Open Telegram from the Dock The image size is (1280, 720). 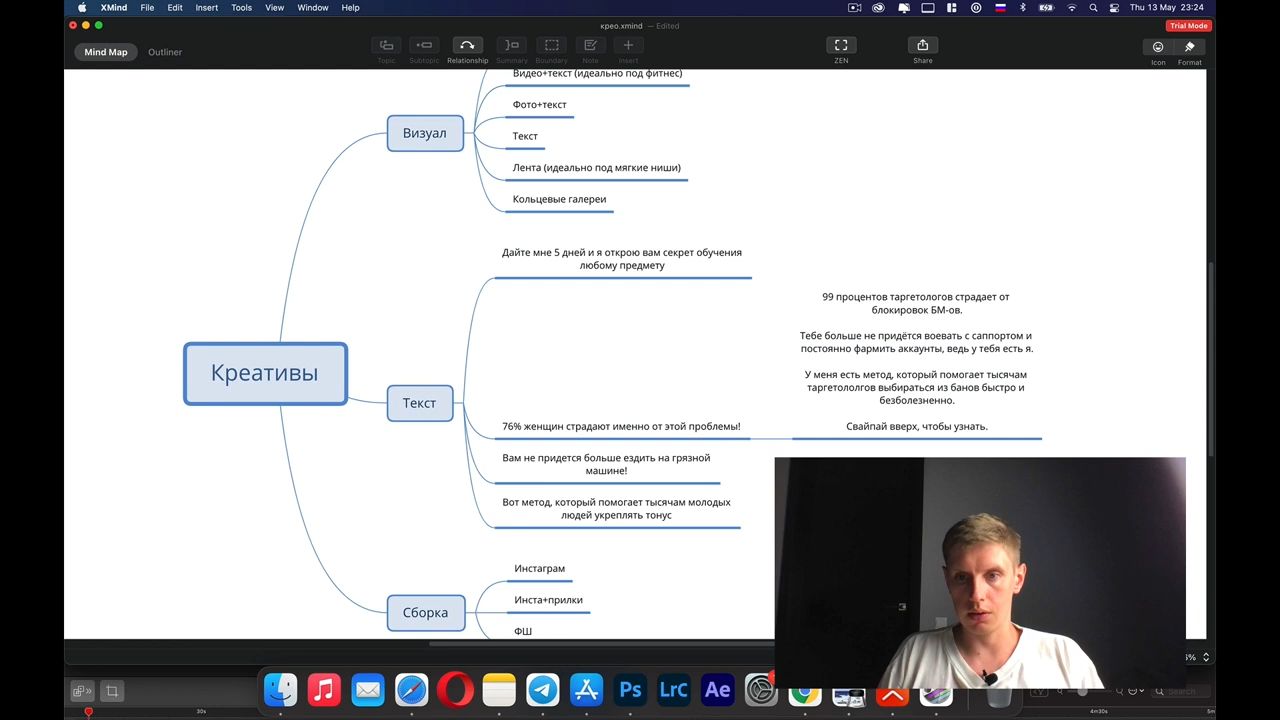543,690
